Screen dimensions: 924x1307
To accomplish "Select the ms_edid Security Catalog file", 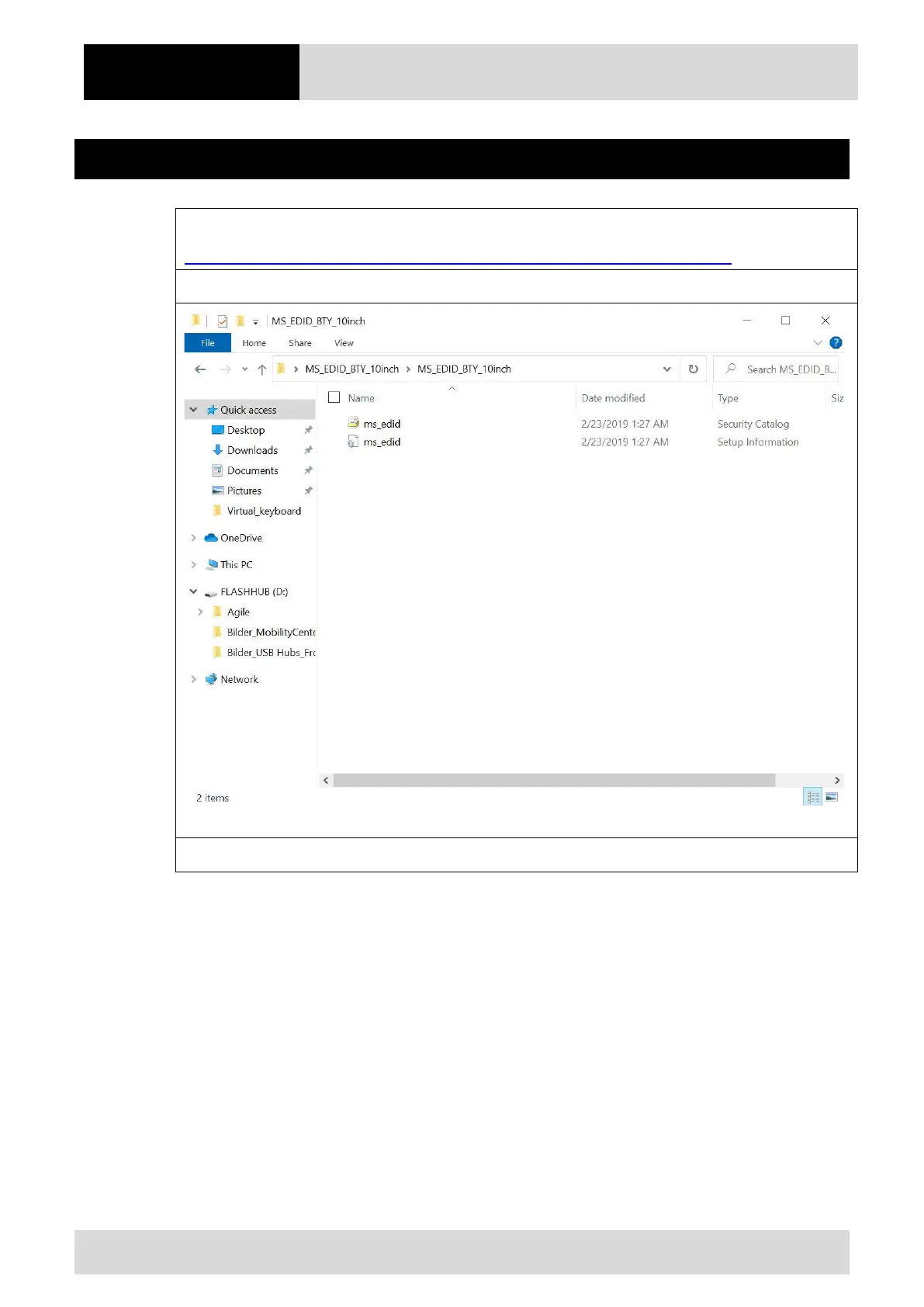I will click(382, 424).
